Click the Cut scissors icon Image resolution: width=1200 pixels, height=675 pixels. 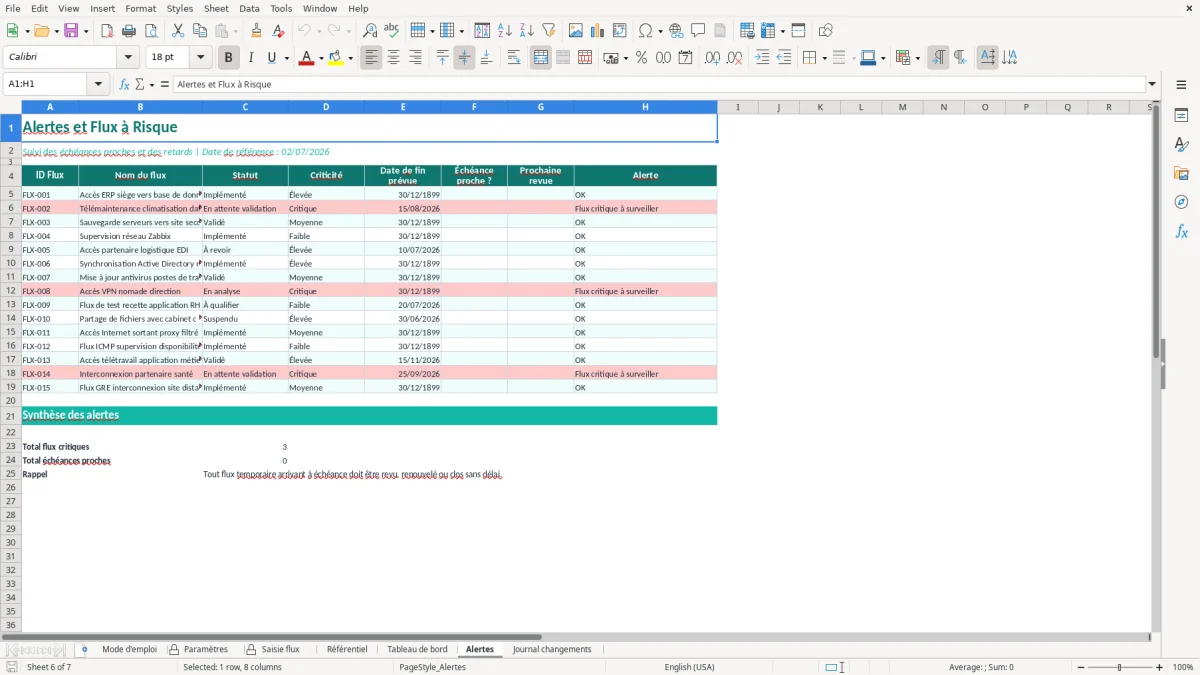[178, 31]
